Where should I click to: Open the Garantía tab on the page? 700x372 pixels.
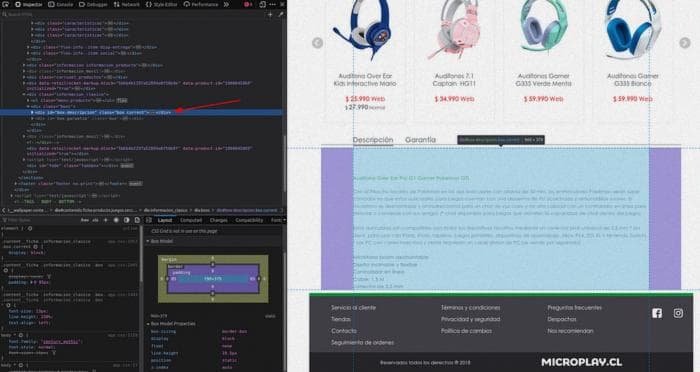[420, 140]
